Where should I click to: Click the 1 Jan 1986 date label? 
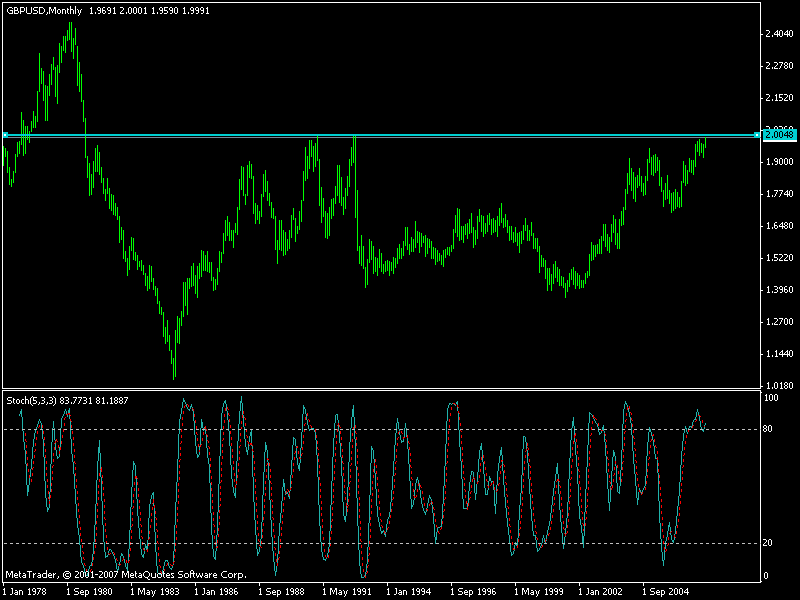[214, 591]
